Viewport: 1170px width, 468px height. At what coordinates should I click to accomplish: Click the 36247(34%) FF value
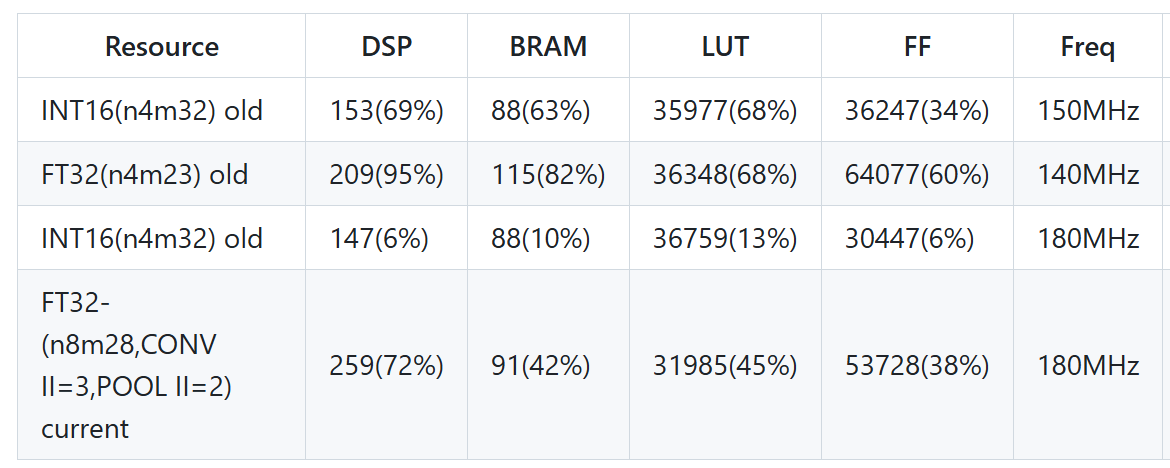[917, 111]
